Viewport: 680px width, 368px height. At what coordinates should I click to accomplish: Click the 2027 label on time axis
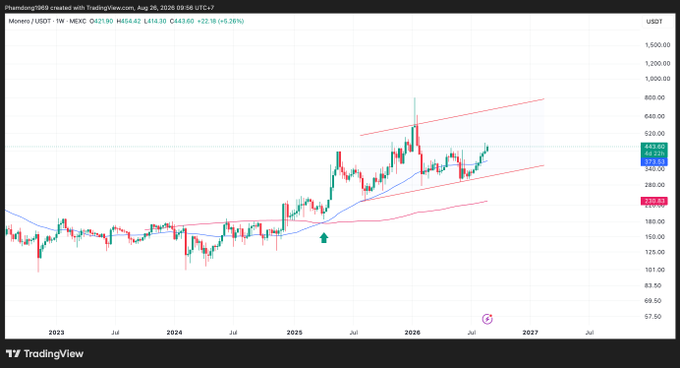[530, 332]
